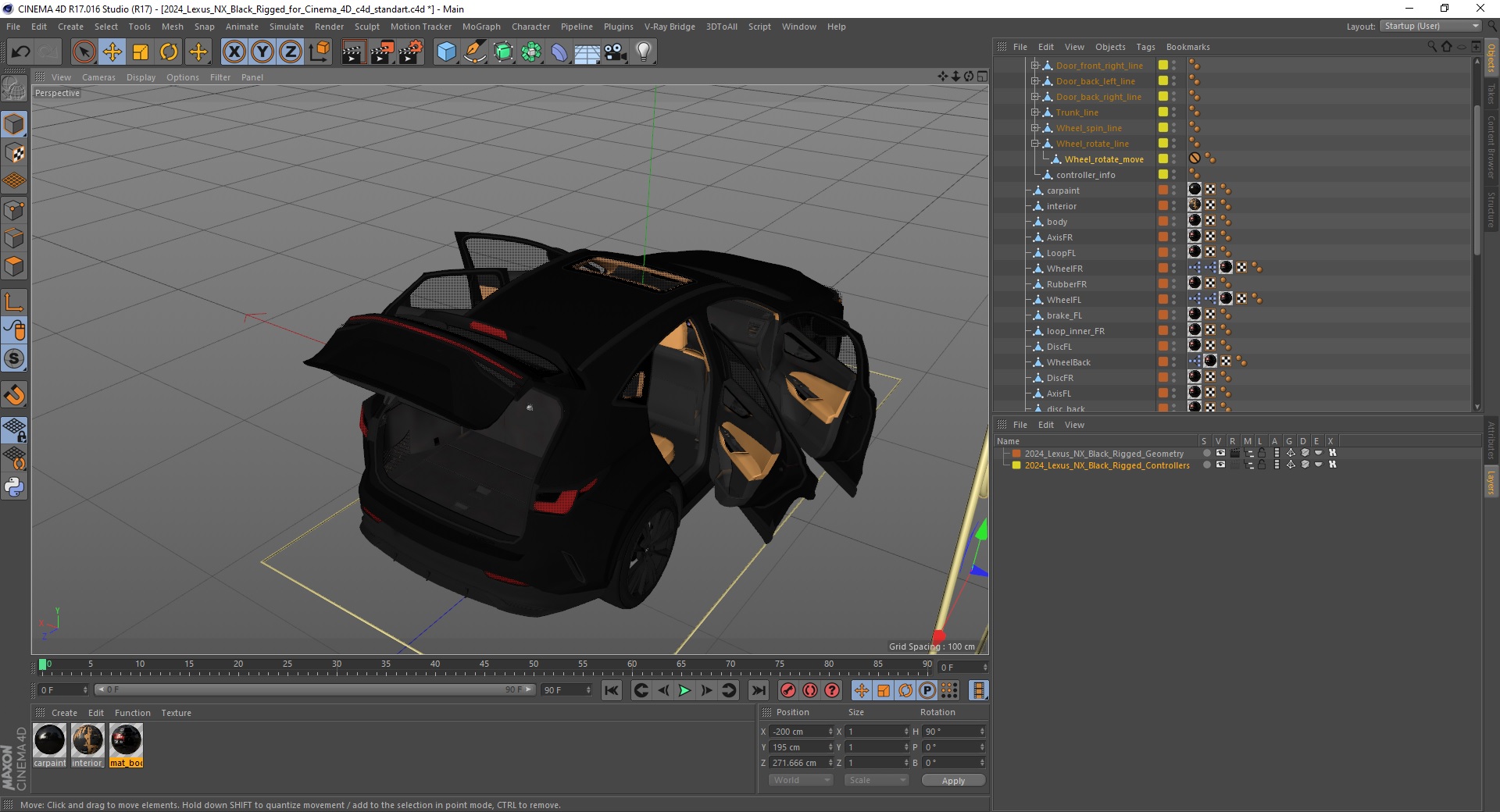Click the Python script icon in left sidebar
The image size is (1500, 812).
(14, 487)
